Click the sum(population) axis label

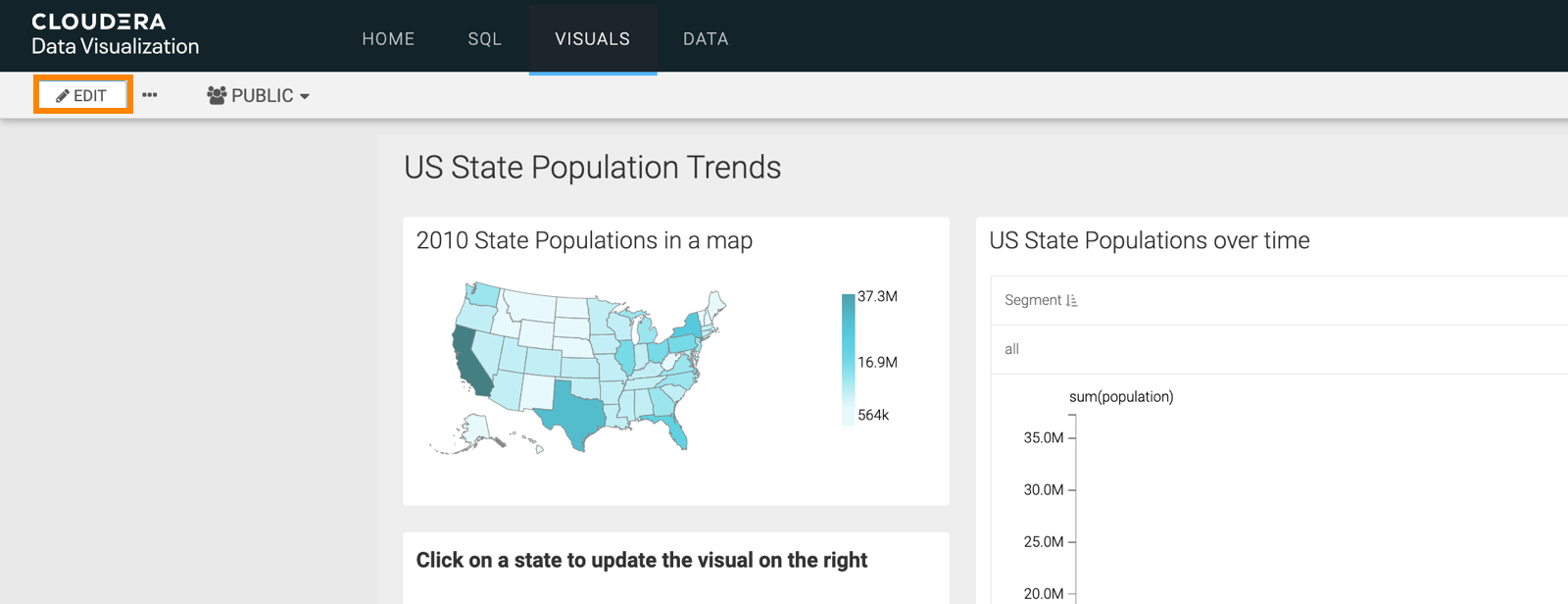tap(1120, 397)
